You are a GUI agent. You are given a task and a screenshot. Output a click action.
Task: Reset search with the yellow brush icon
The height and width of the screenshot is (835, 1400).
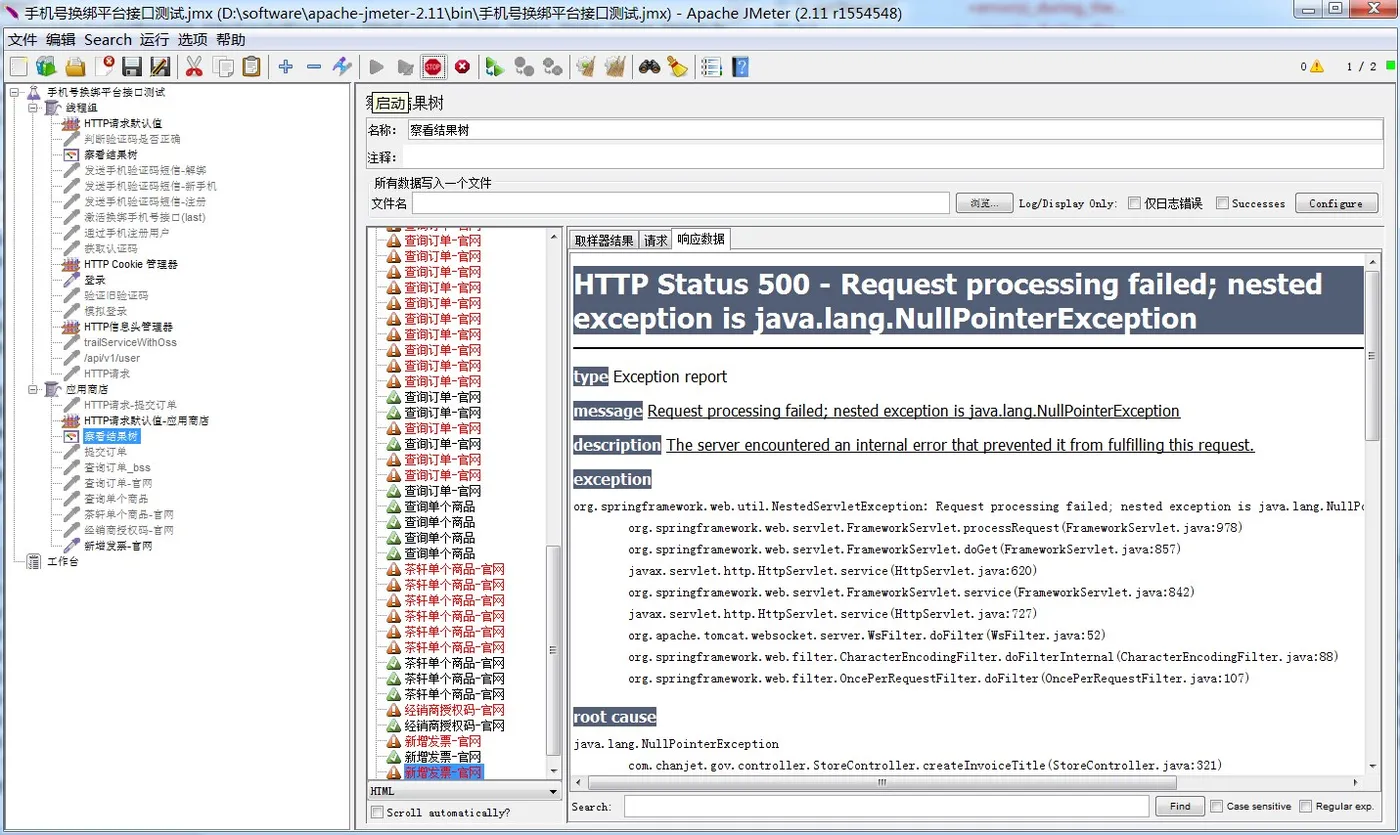678,67
